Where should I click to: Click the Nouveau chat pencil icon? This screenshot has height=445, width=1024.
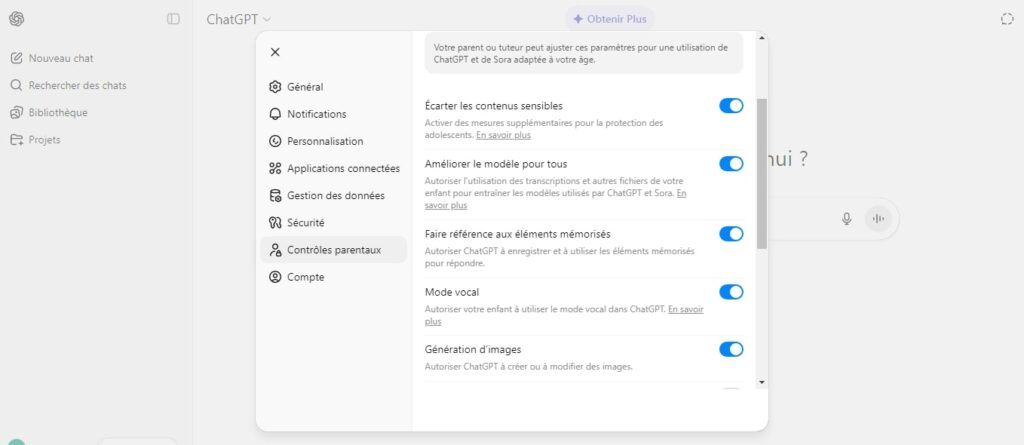coord(16,58)
